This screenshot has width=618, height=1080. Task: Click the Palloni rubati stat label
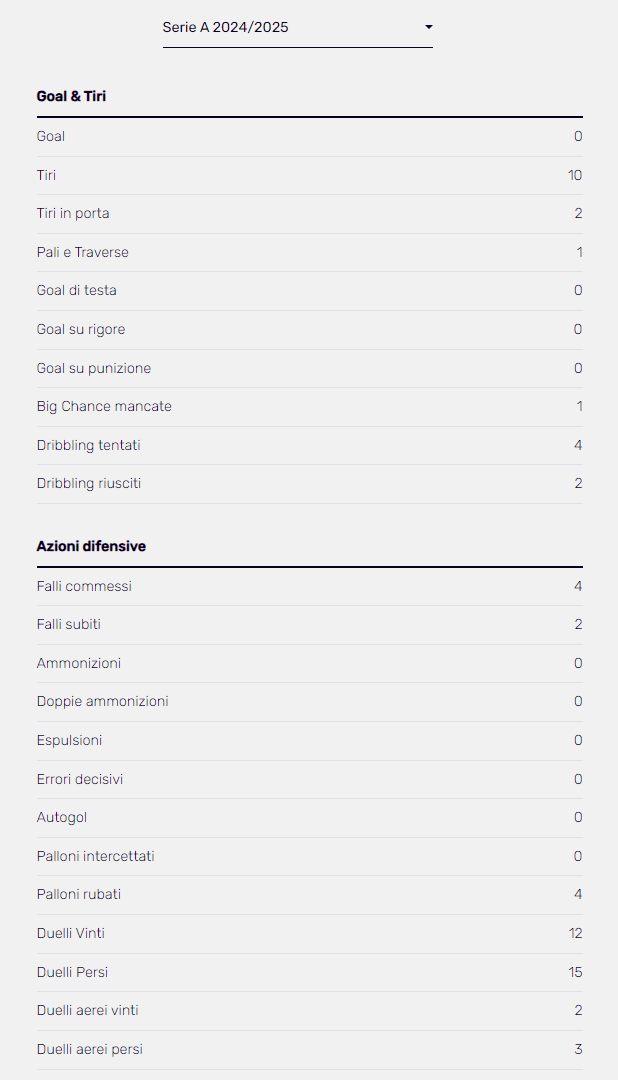coord(79,895)
